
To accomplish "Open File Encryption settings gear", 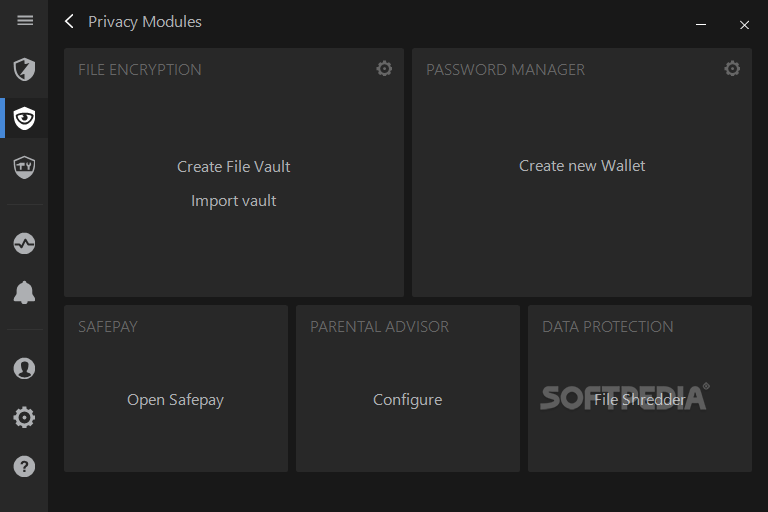I will 384,69.
